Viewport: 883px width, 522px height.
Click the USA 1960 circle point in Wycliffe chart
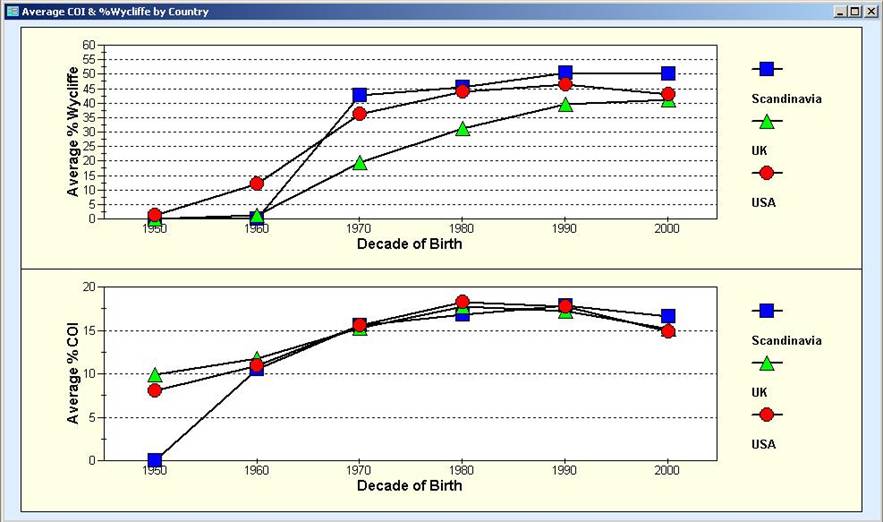click(257, 183)
